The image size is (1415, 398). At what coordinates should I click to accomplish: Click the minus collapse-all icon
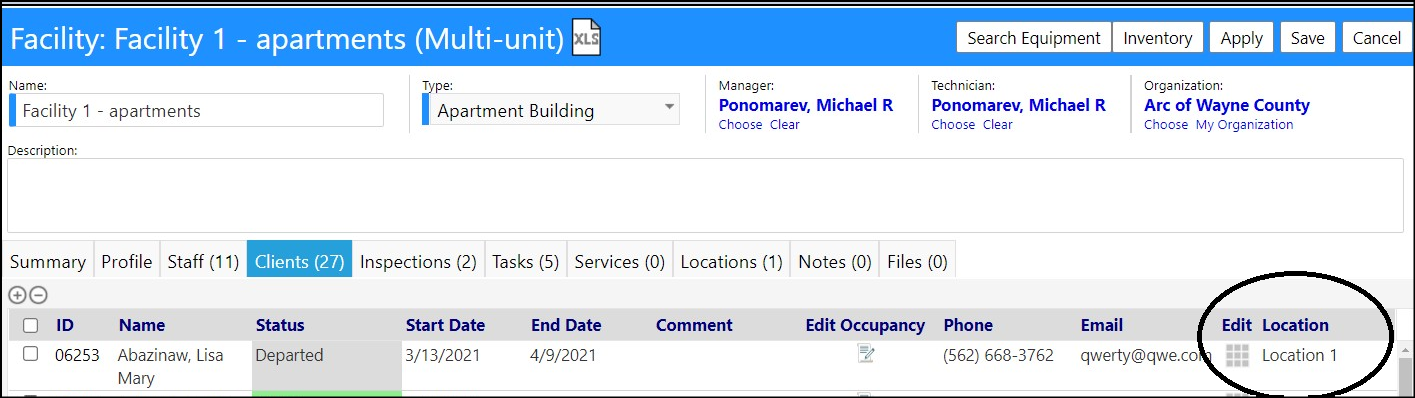tap(37, 295)
